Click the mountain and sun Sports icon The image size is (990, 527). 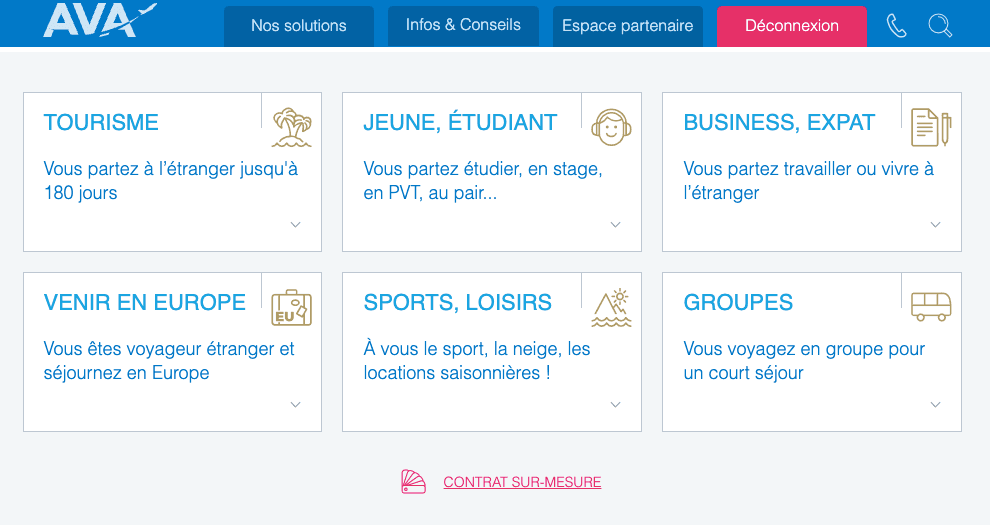click(611, 308)
